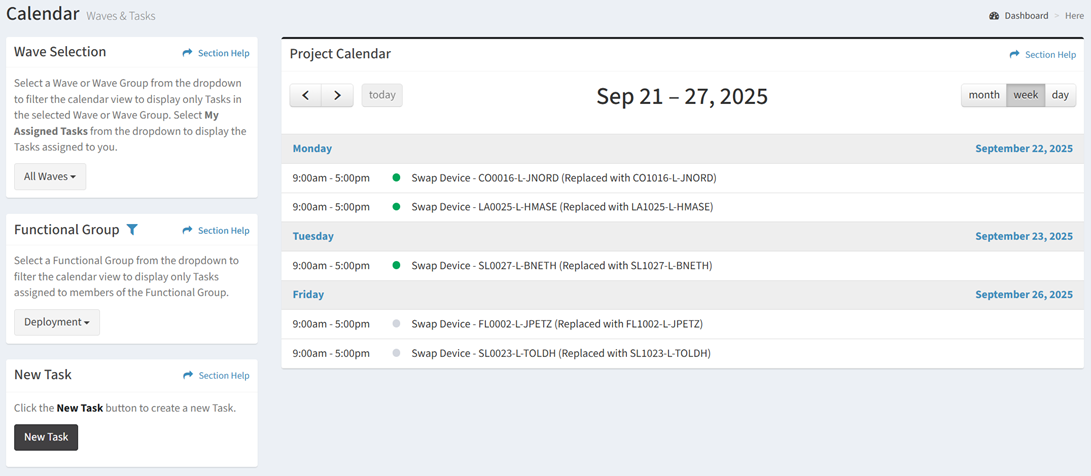Screen dimensions: 1091x476
Task: Click the next week arrow button
Action: click(x=337, y=95)
